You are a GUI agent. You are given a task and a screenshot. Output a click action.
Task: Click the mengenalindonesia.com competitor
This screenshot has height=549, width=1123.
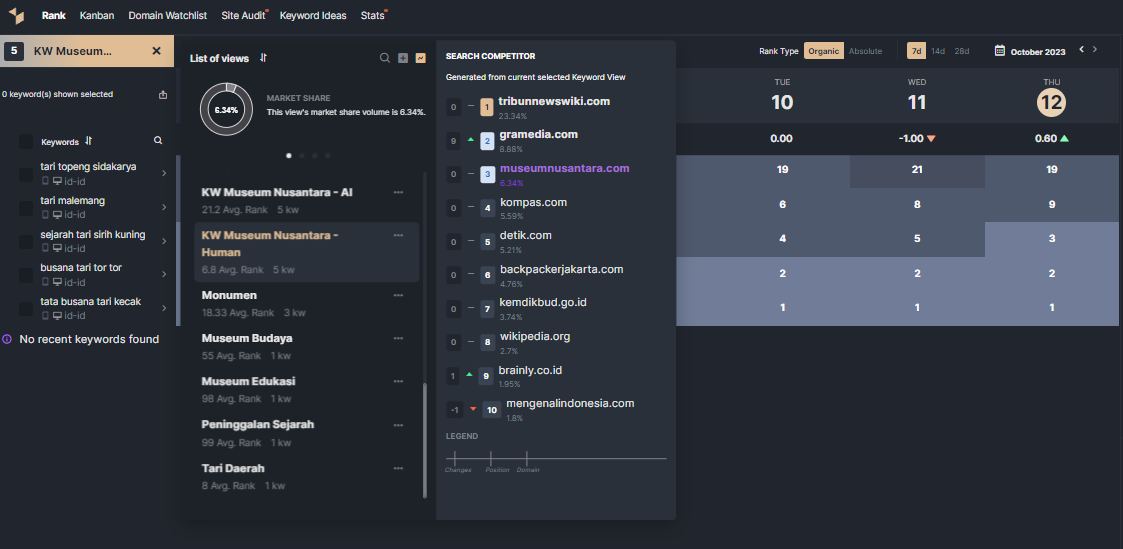[570, 404]
